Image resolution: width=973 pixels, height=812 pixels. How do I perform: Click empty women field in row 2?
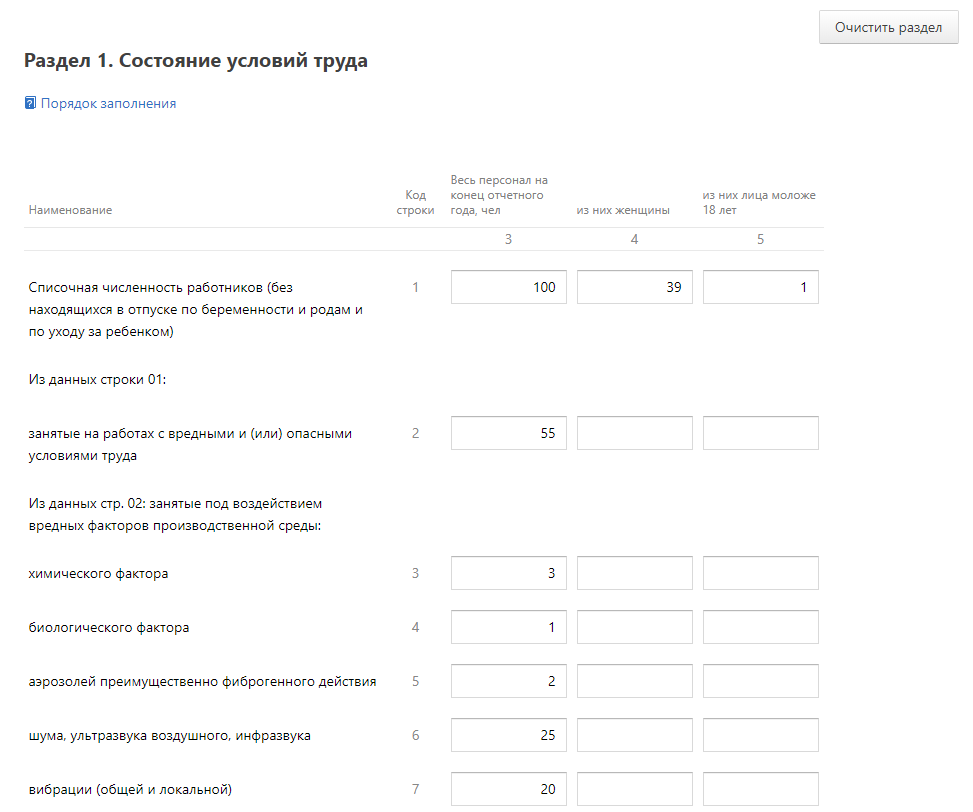[x=635, y=433]
